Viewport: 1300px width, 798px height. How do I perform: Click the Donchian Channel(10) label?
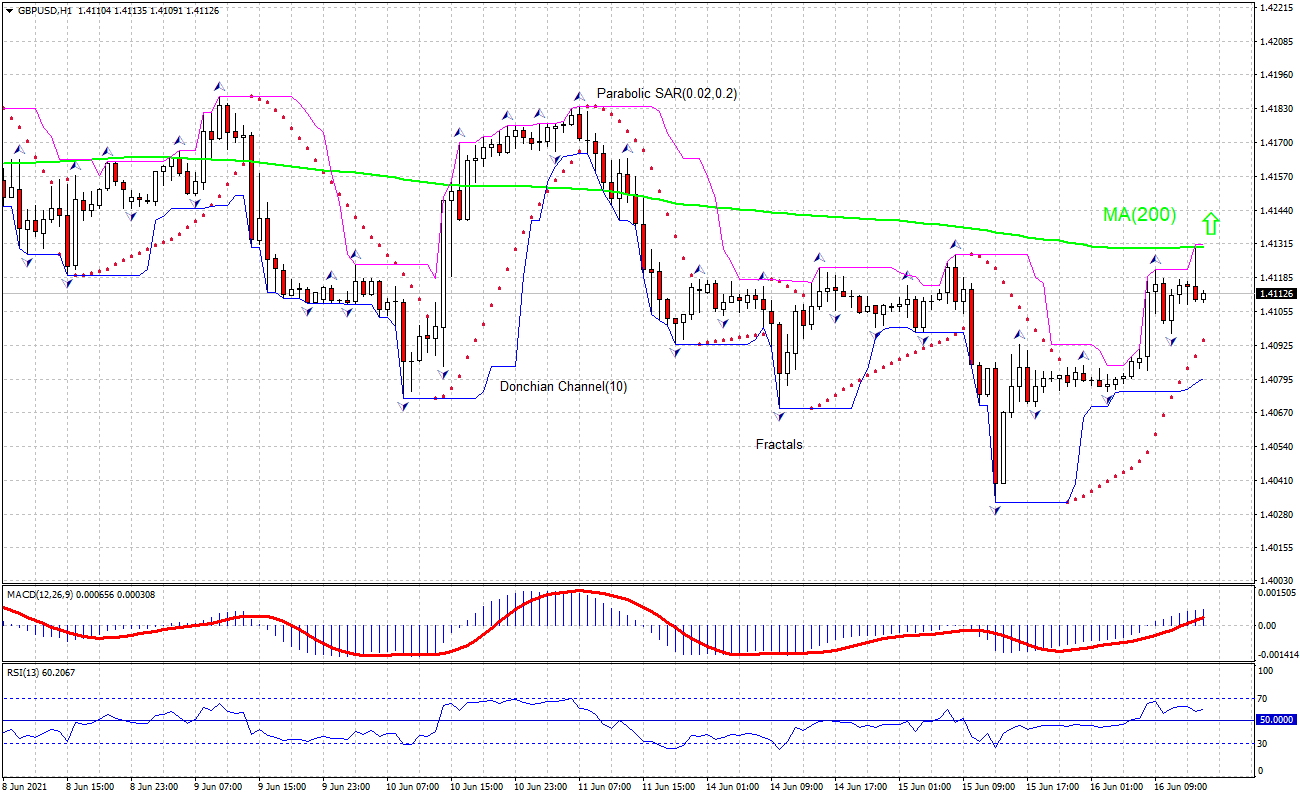[563, 387]
